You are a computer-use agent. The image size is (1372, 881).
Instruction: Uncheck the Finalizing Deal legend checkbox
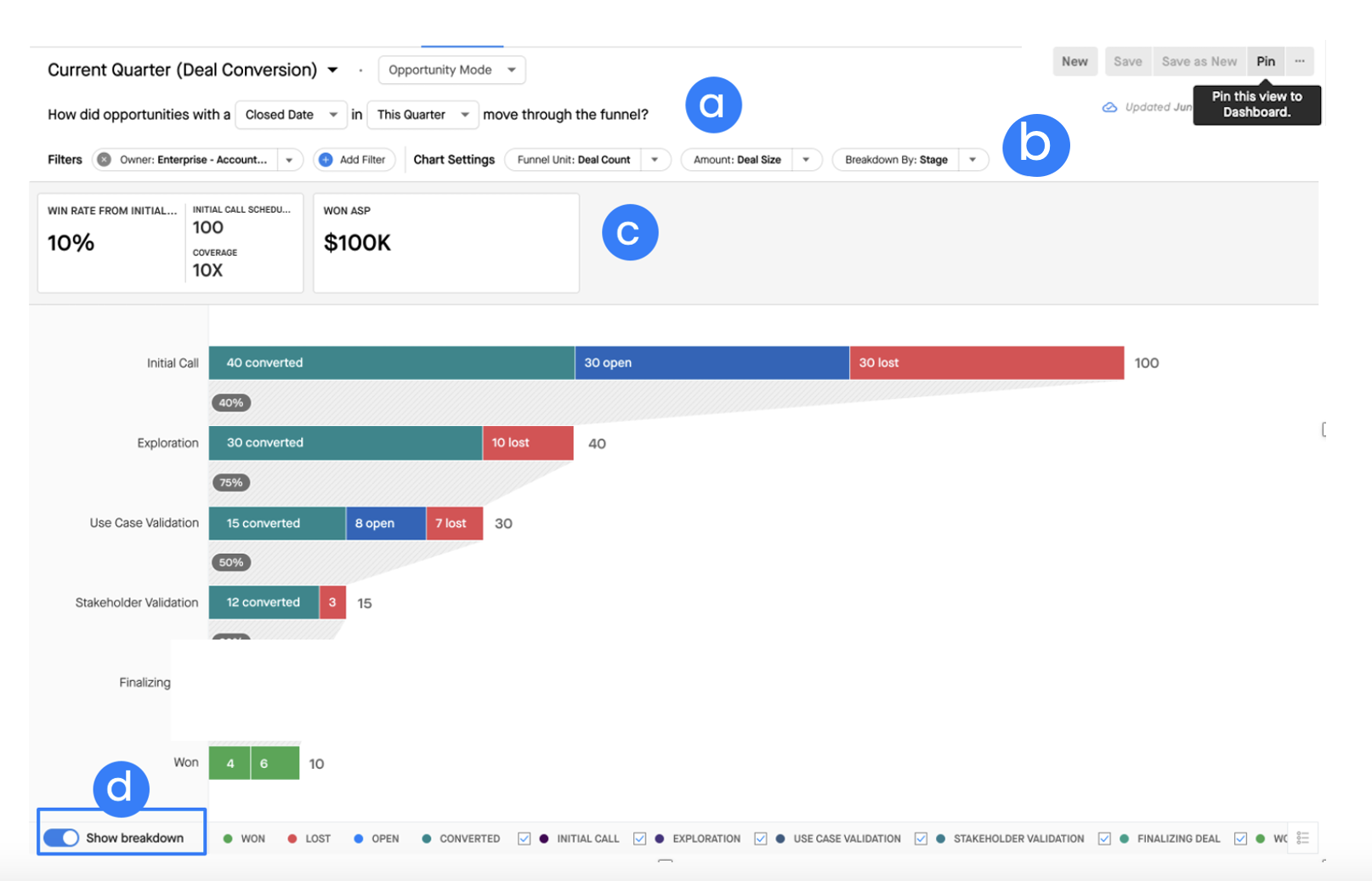pyautogui.click(x=1104, y=838)
